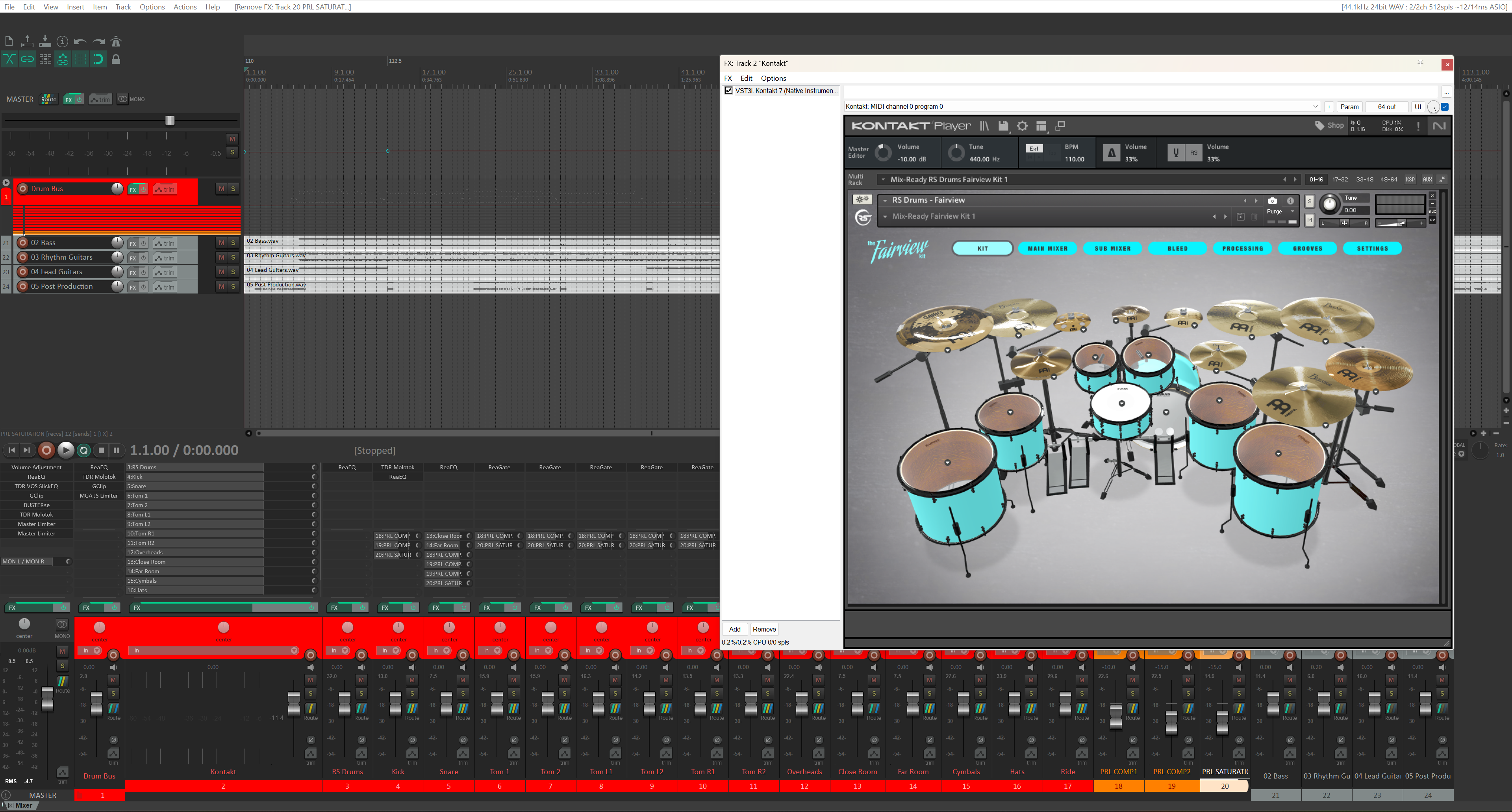Open Kontakt MIDI program preset dropdown
This screenshot has height=812, width=1512.
click(1315, 107)
